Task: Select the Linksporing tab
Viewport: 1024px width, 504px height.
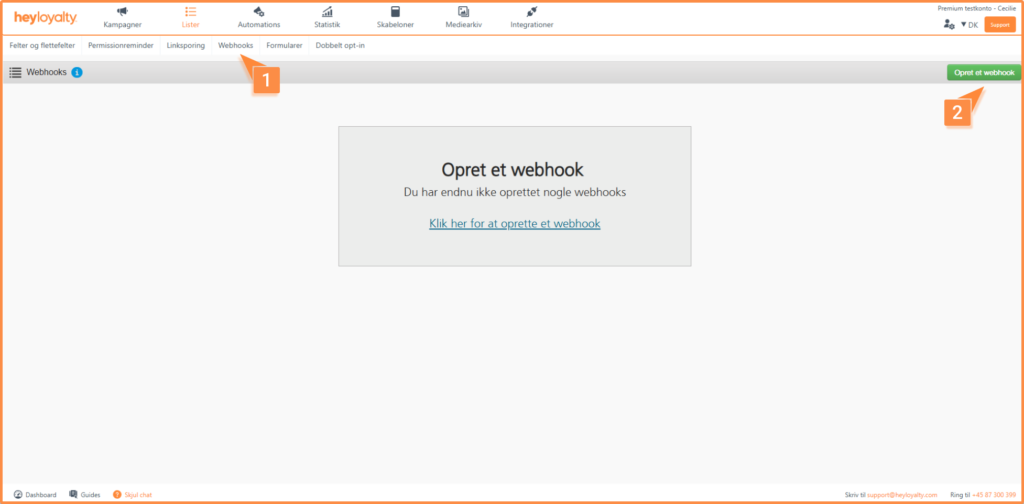Action: pos(186,46)
